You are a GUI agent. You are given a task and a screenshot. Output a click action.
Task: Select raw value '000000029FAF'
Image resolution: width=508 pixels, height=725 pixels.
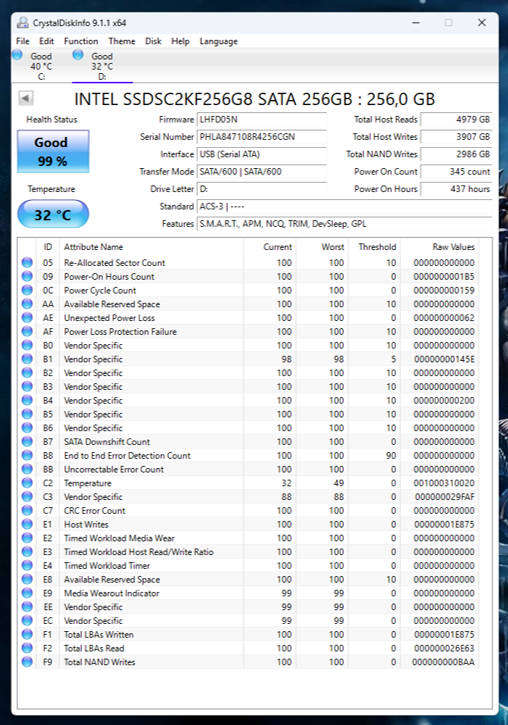point(445,497)
